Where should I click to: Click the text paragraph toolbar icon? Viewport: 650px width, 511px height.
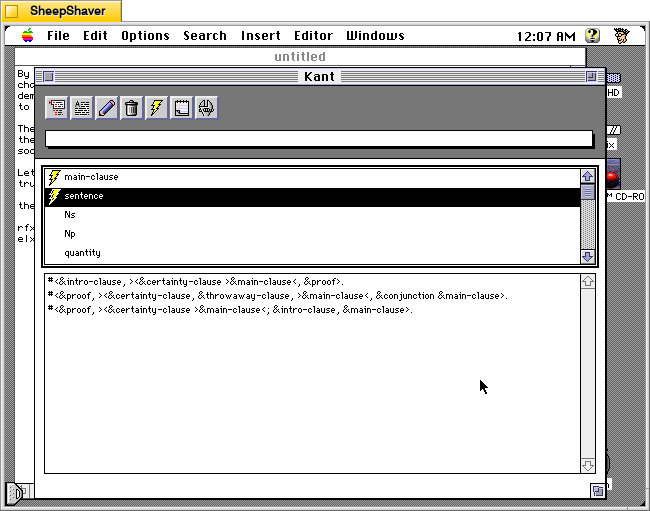click(82, 108)
